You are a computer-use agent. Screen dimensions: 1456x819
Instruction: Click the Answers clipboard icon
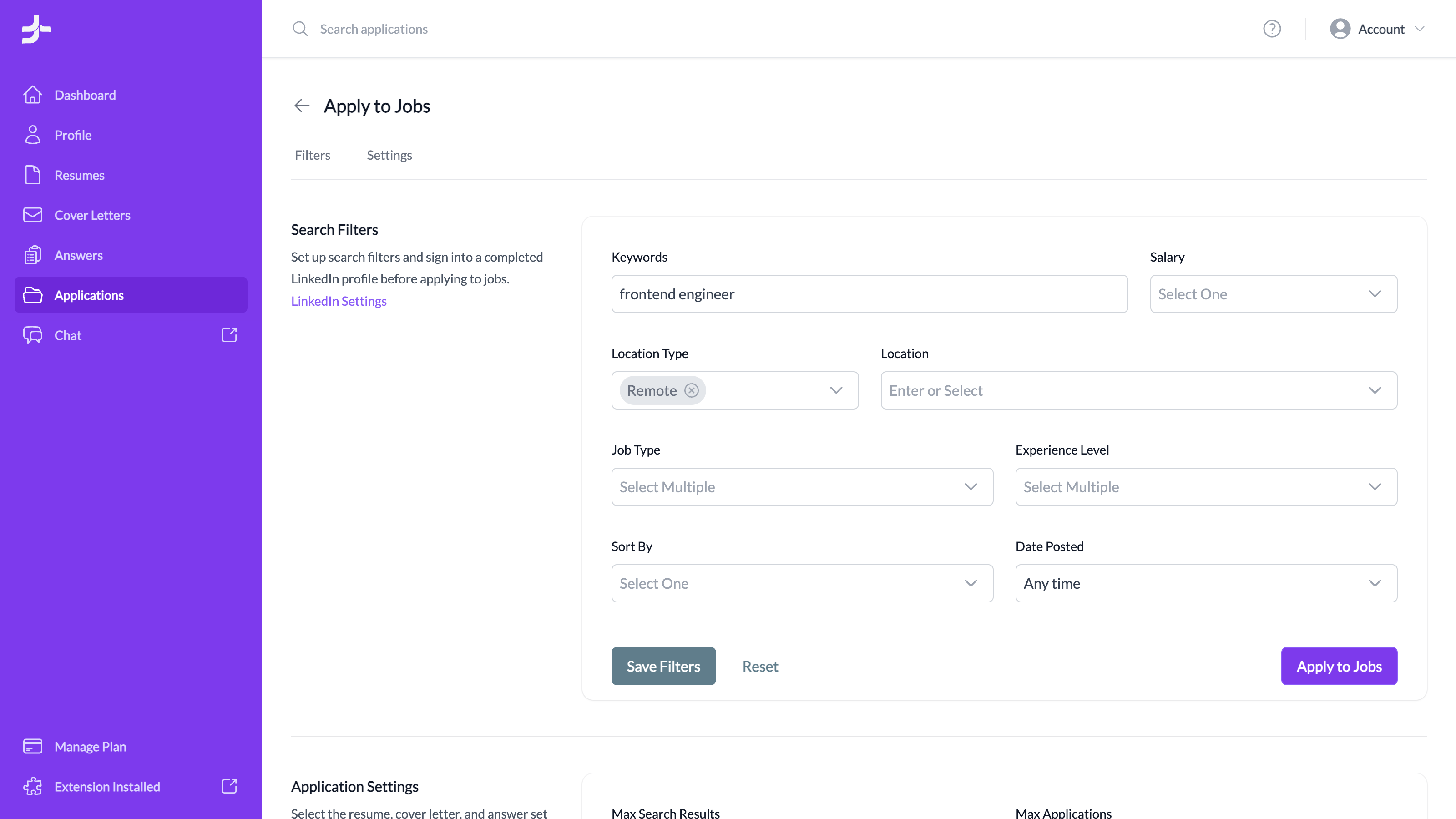[x=33, y=255]
